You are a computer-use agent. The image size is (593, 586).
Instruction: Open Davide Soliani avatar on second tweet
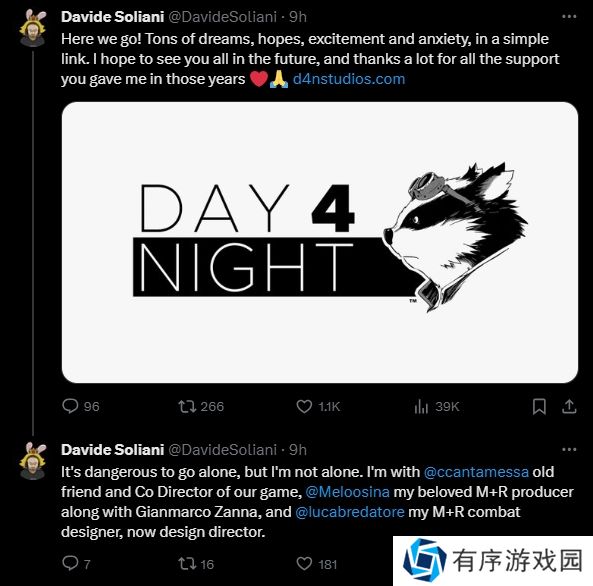(33, 461)
